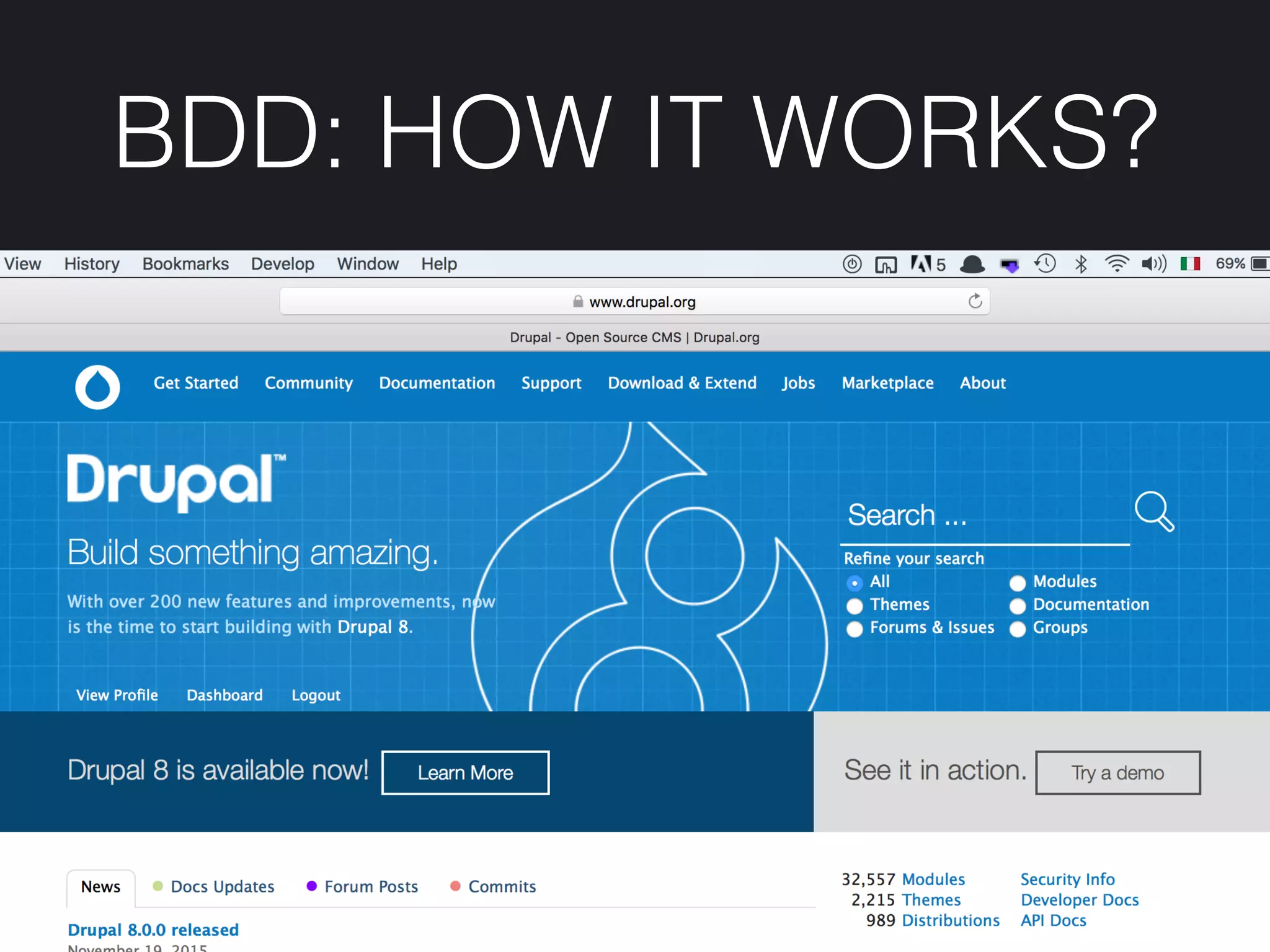Viewport: 1270px width, 952px height.
Task: Click the battery 69% indicator
Action: [1242, 264]
